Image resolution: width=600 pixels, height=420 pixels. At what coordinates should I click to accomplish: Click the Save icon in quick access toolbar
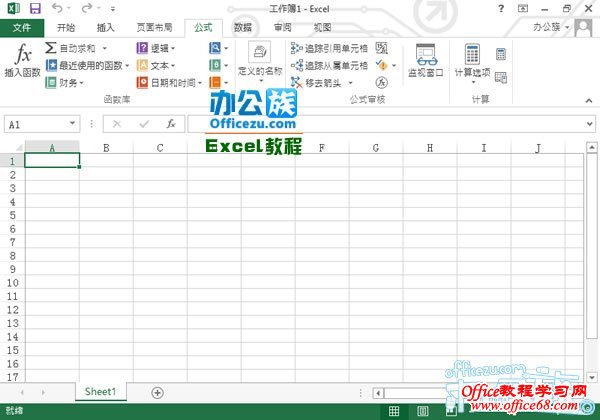point(35,8)
